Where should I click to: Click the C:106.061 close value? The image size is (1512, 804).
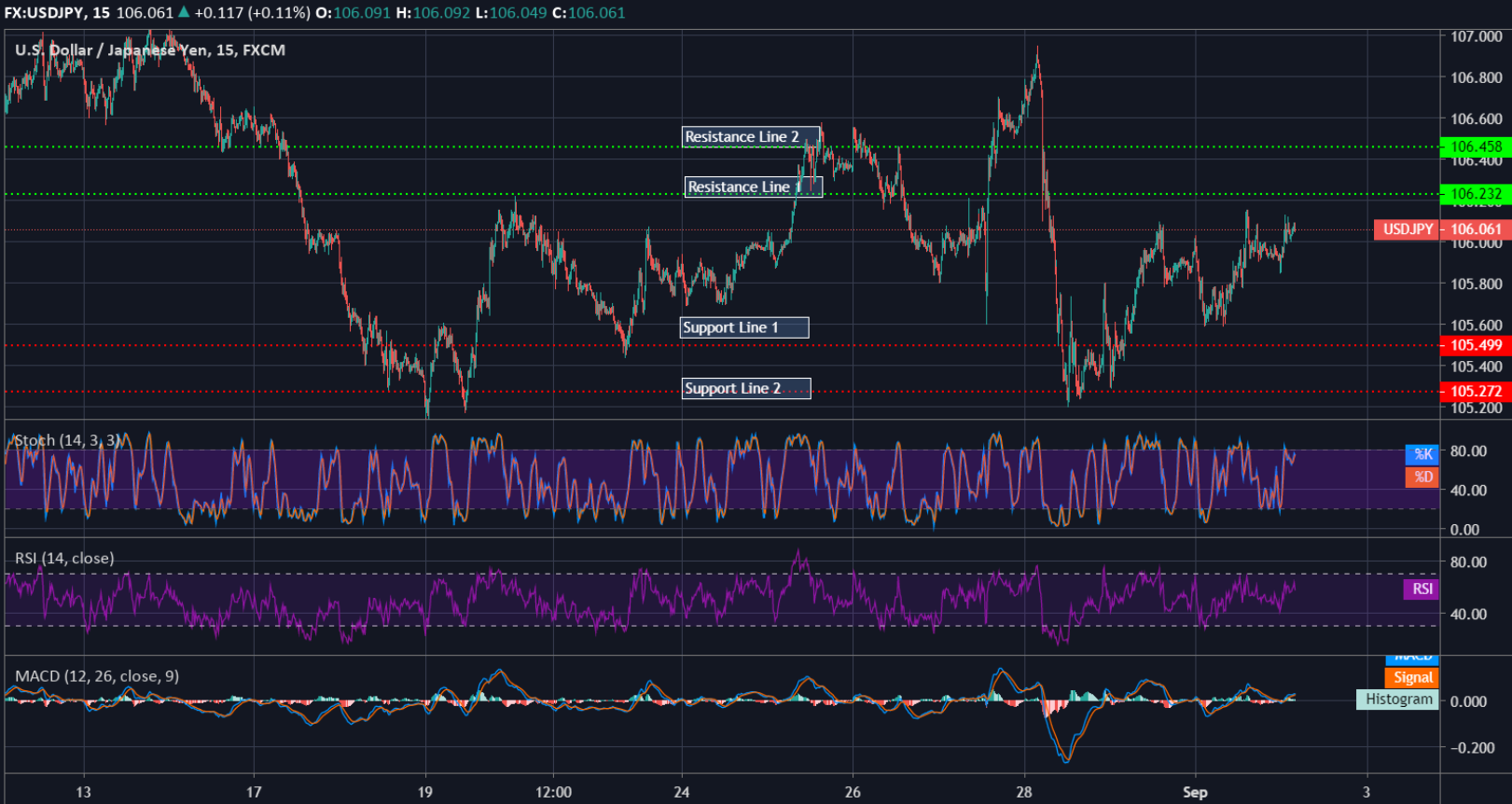pos(589,13)
